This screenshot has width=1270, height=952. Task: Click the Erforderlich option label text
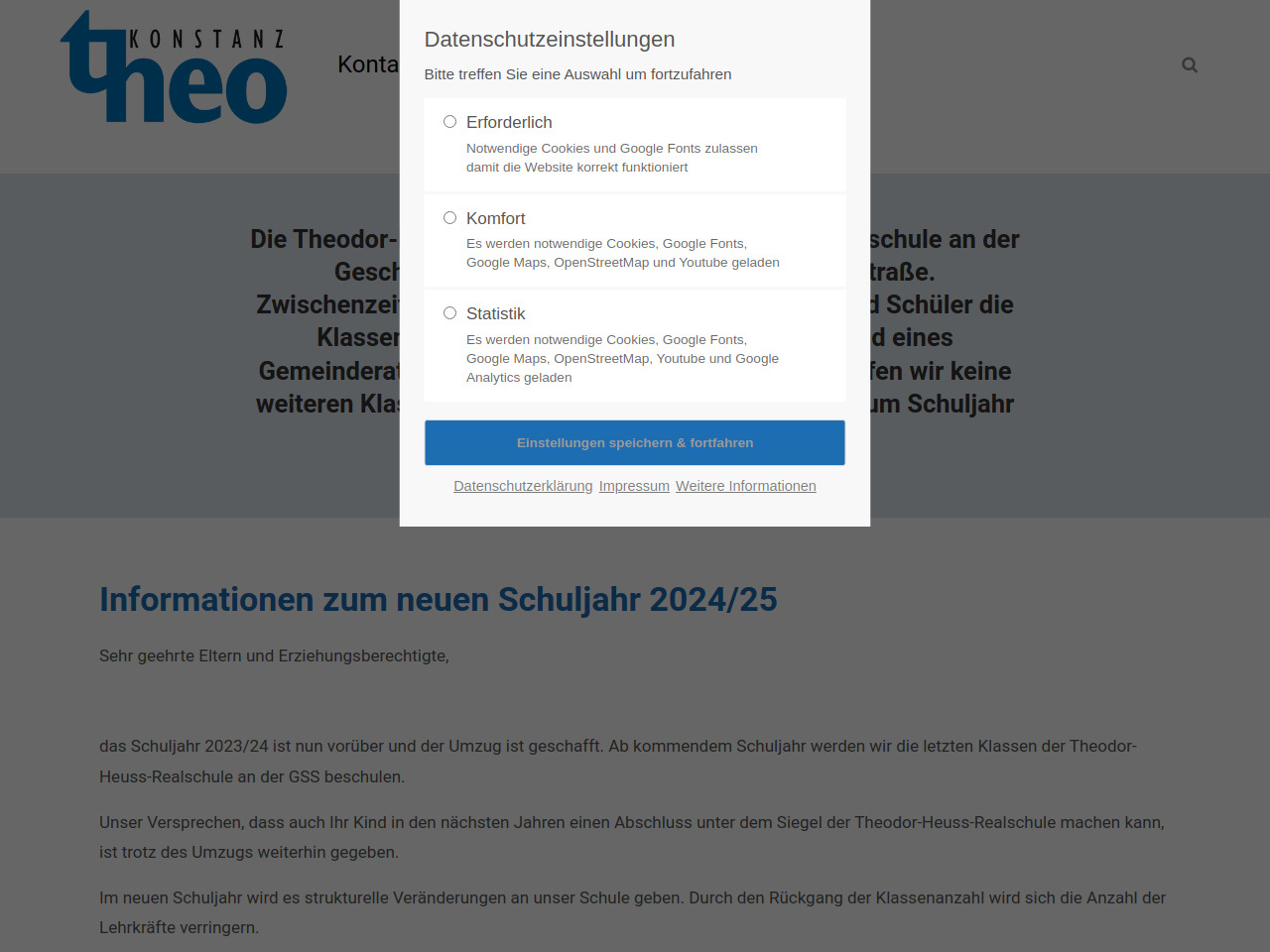pyautogui.click(x=509, y=122)
